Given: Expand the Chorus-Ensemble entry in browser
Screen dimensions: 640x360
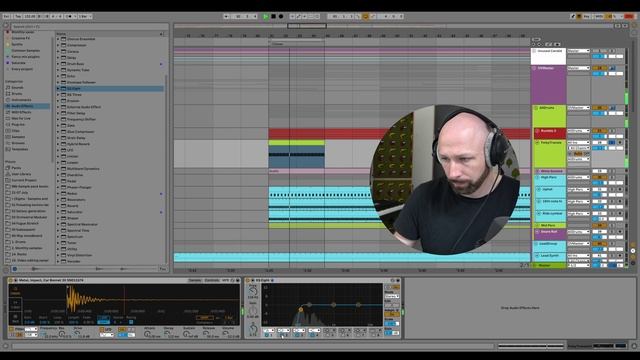Looking at the screenshot, I should [x=58, y=39].
